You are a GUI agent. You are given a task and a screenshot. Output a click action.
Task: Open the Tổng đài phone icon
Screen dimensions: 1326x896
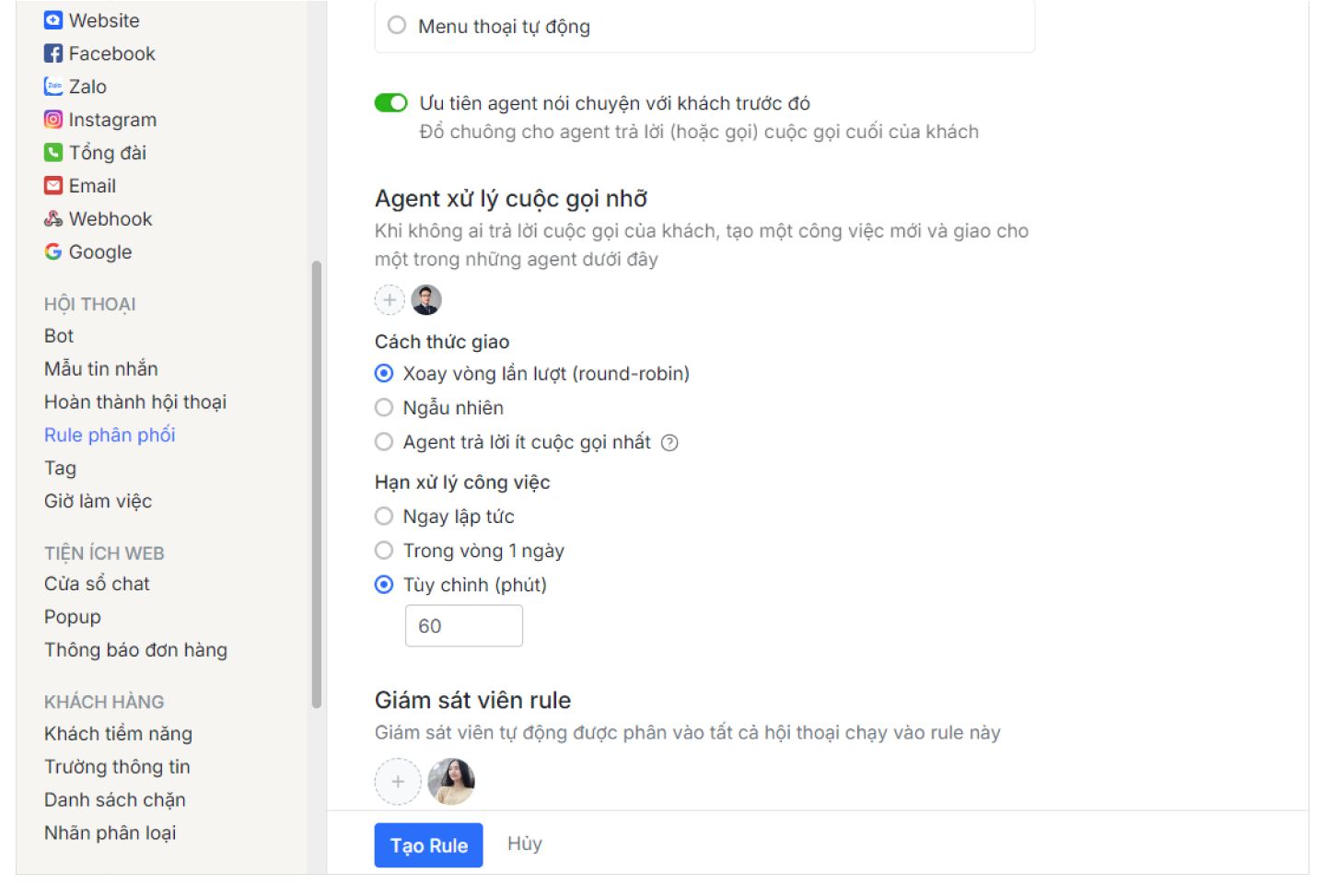click(x=53, y=153)
